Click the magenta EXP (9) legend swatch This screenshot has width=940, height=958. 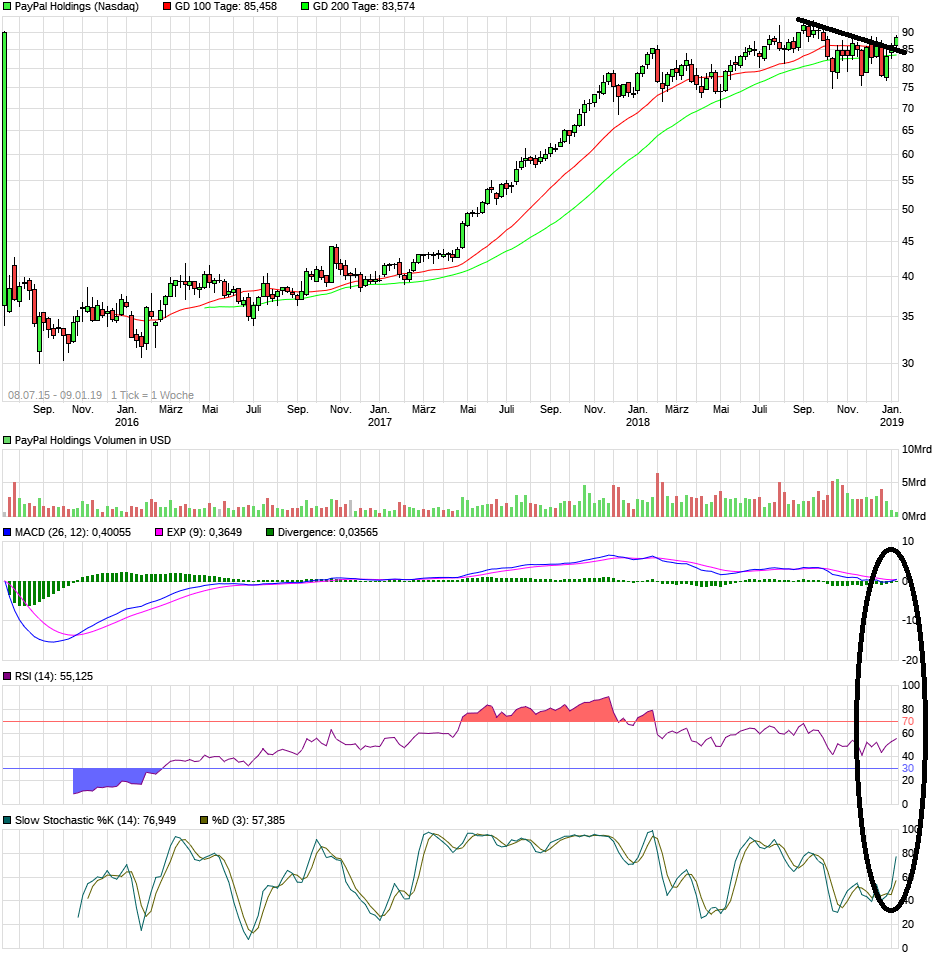point(159,533)
